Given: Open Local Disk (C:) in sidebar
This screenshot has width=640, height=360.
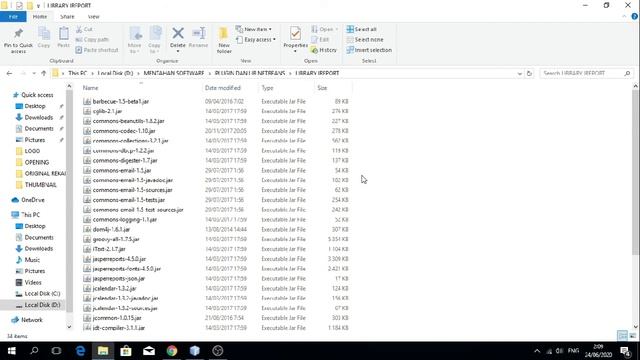Looking at the screenshot, I should [38, 294].
